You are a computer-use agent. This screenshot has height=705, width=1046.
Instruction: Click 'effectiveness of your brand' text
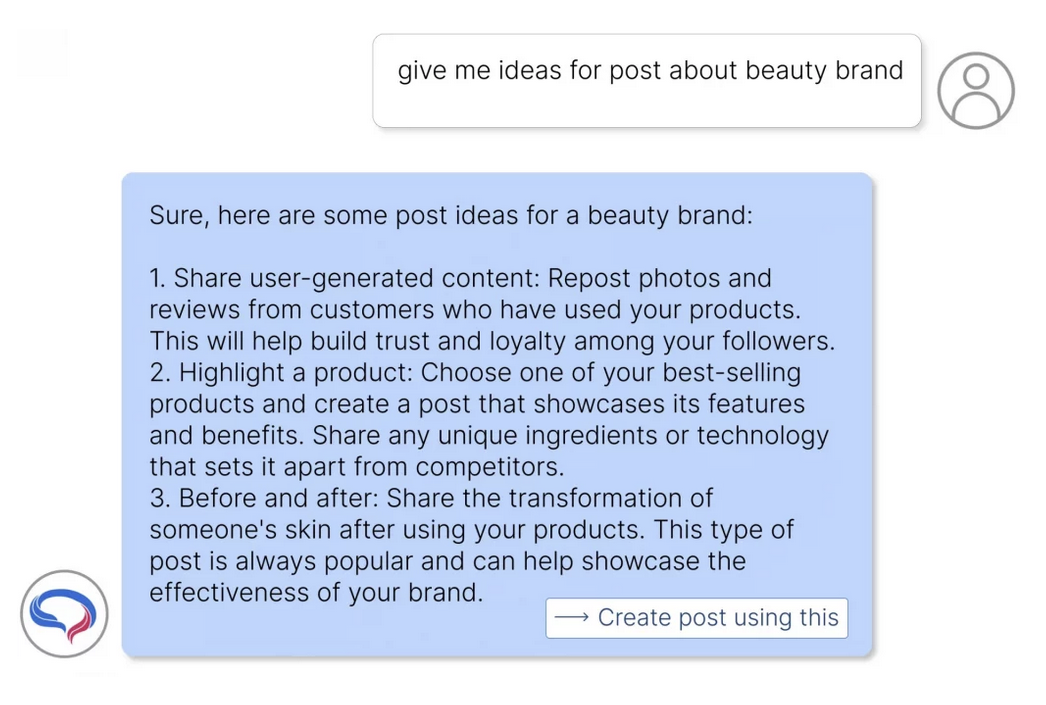(x=315, y=592)
